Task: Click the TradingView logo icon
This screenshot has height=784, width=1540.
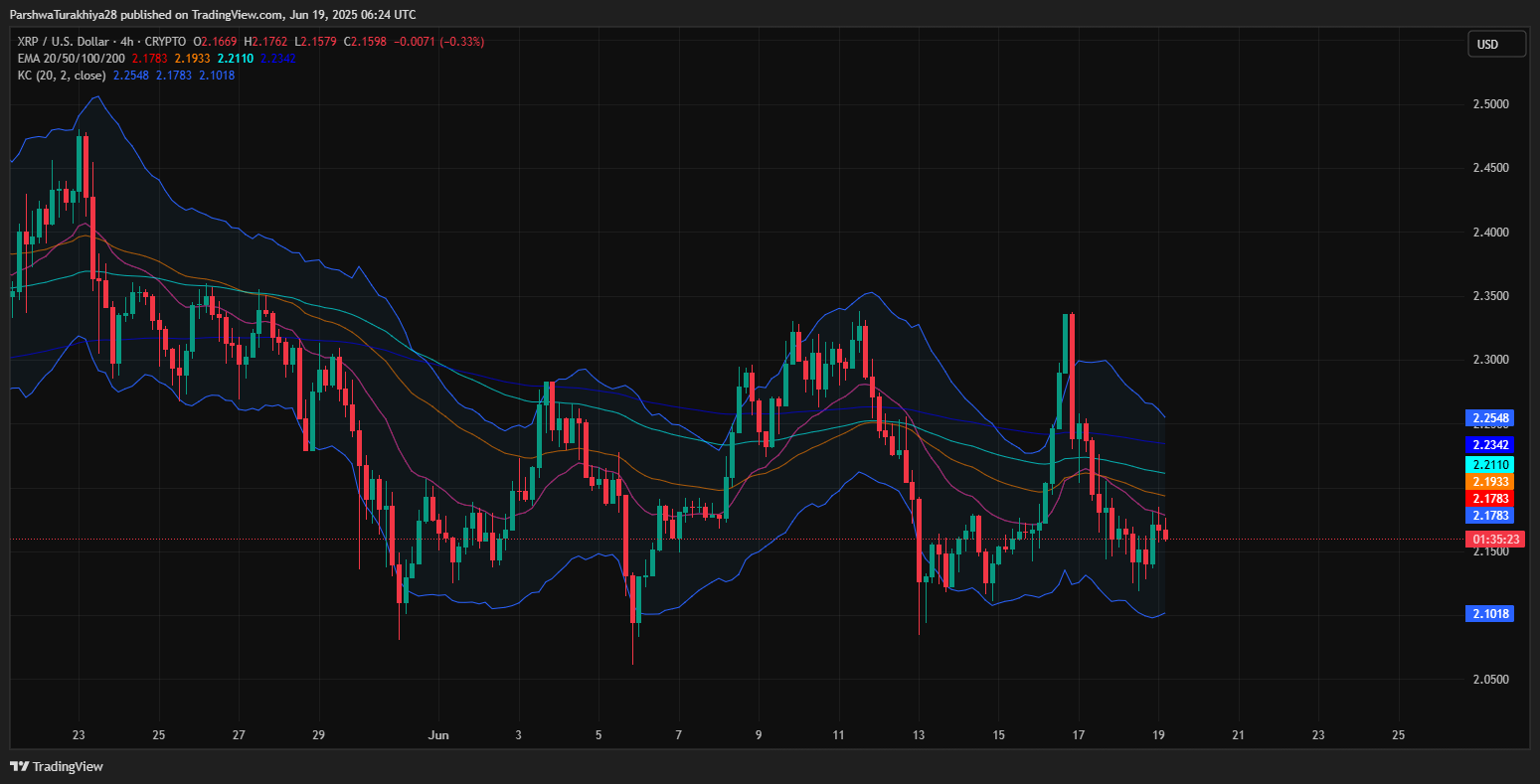Action: [x=19, y=766]
